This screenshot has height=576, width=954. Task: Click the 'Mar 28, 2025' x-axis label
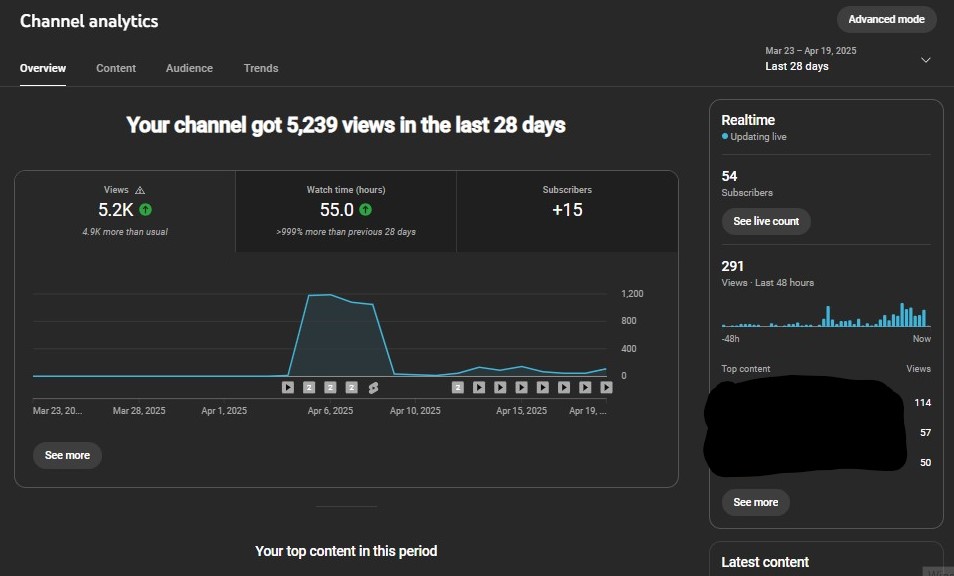(139, 411)
